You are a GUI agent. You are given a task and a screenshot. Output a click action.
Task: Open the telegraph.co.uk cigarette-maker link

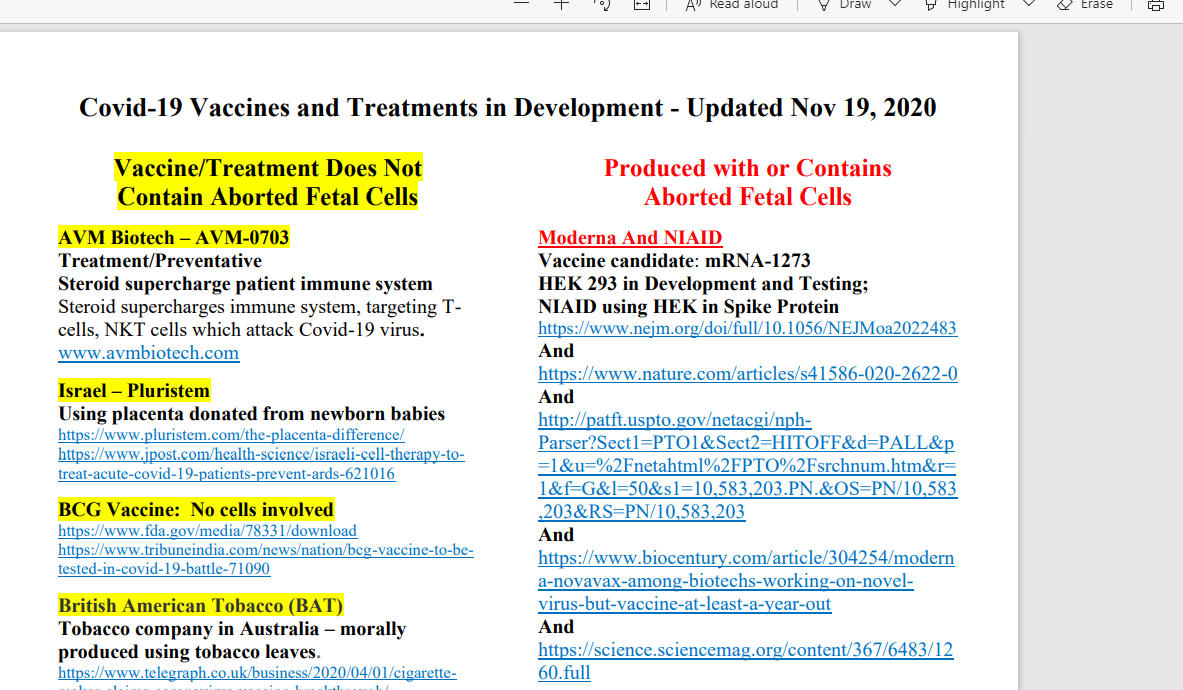point(257,676)
